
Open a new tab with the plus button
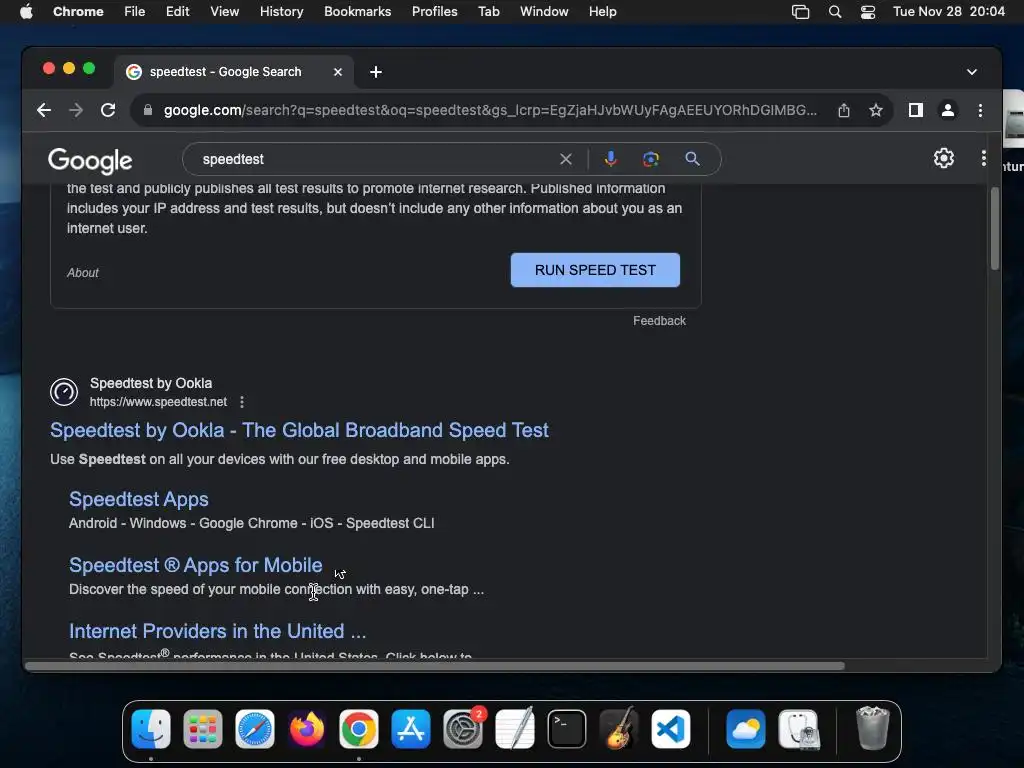pos(376,72)
